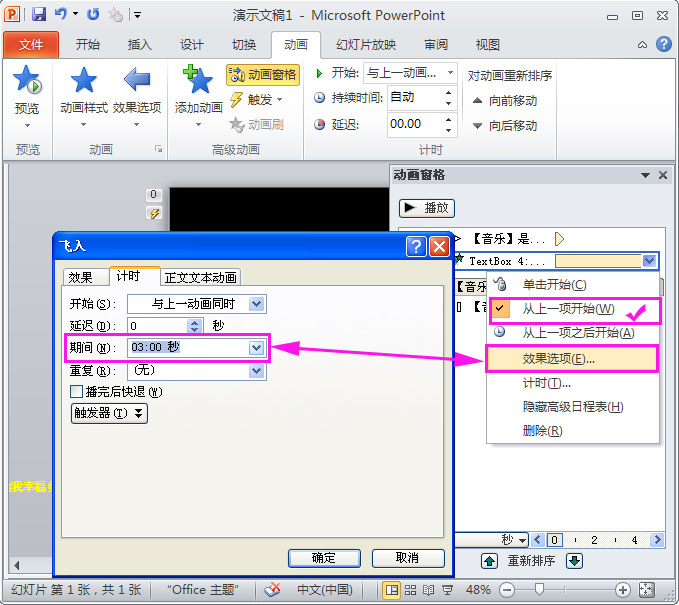Image resolution: width=679 pixels, height=605 pixels.
Task: Open the Animation Pane options arrow
Action: (x=645, y=175)
